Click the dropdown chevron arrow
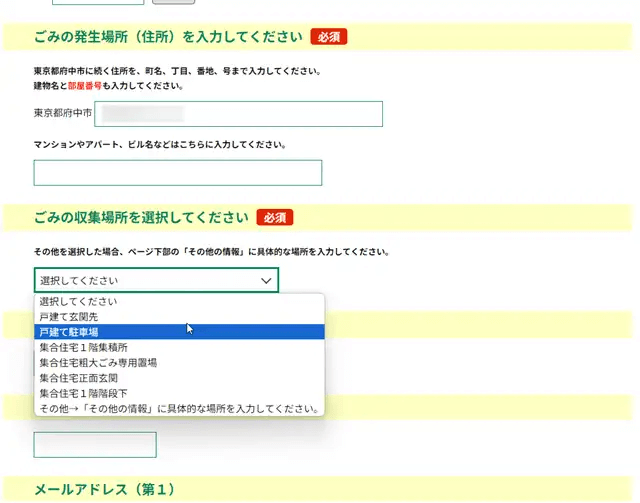This screenshot has height=503, width=640. pos(266,280)
